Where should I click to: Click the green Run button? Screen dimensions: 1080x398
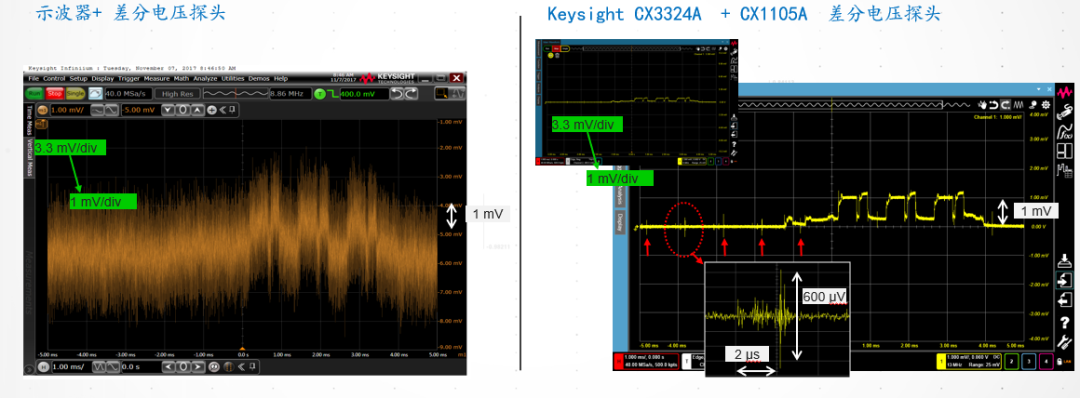(x=33, y=94)
